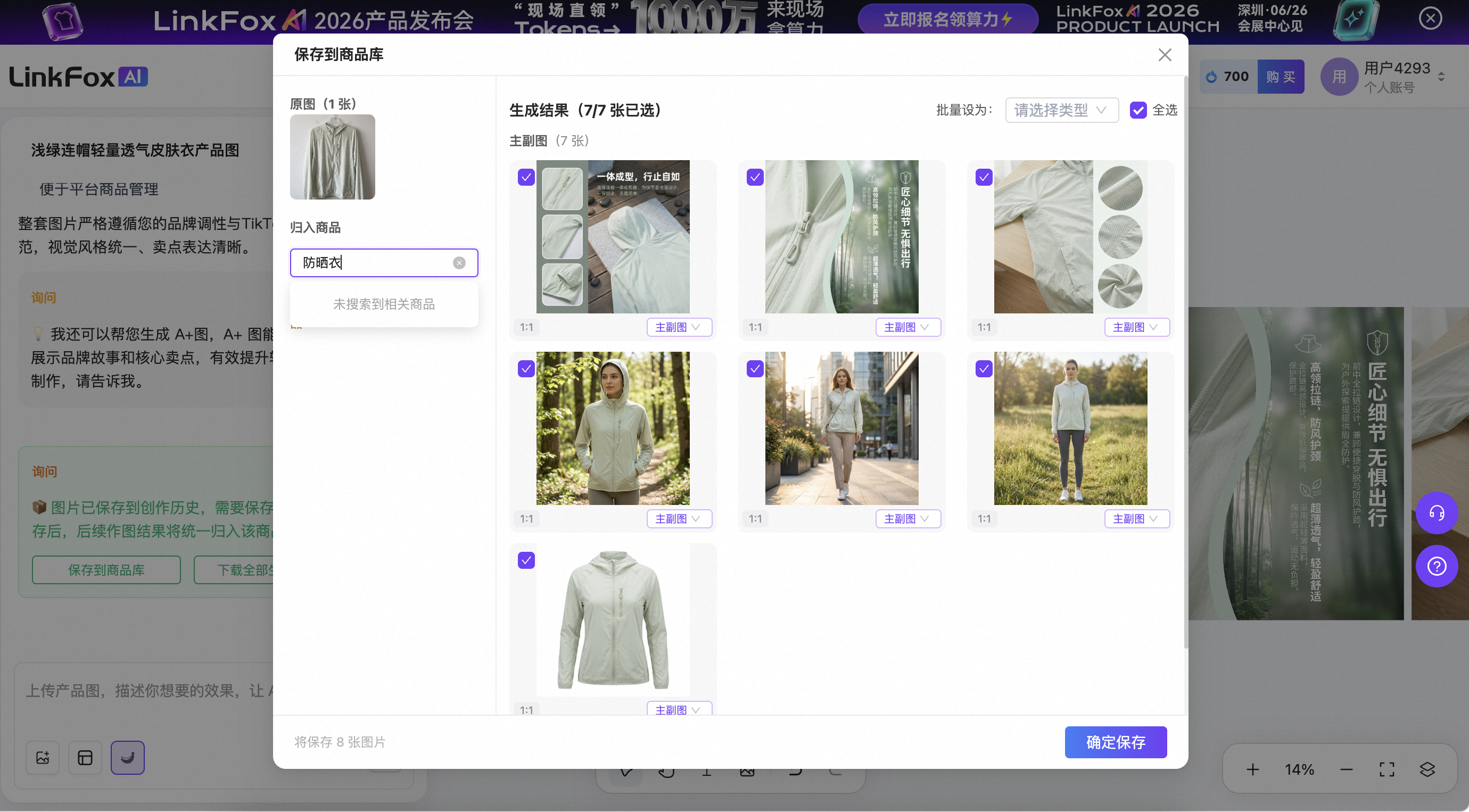Click the 一体成型 collage result thumbnail
The image size is (1469, 812).
pyautogui.click(x=613, y=237)
